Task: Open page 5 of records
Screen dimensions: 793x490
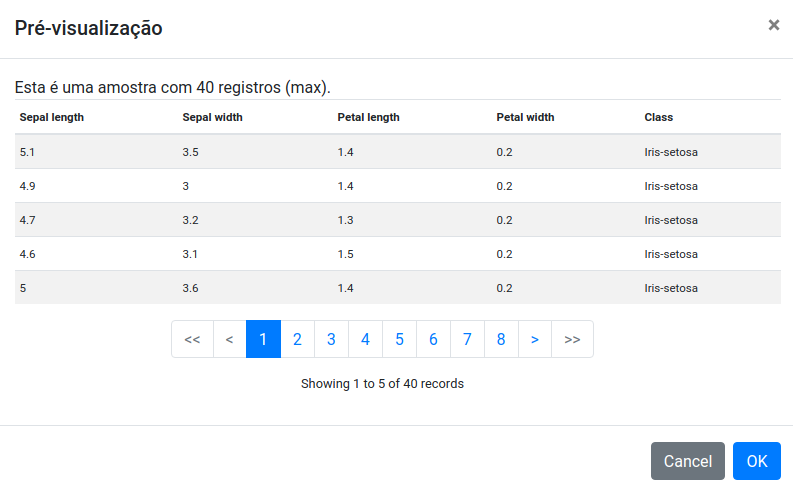Action: coord(400,339)
